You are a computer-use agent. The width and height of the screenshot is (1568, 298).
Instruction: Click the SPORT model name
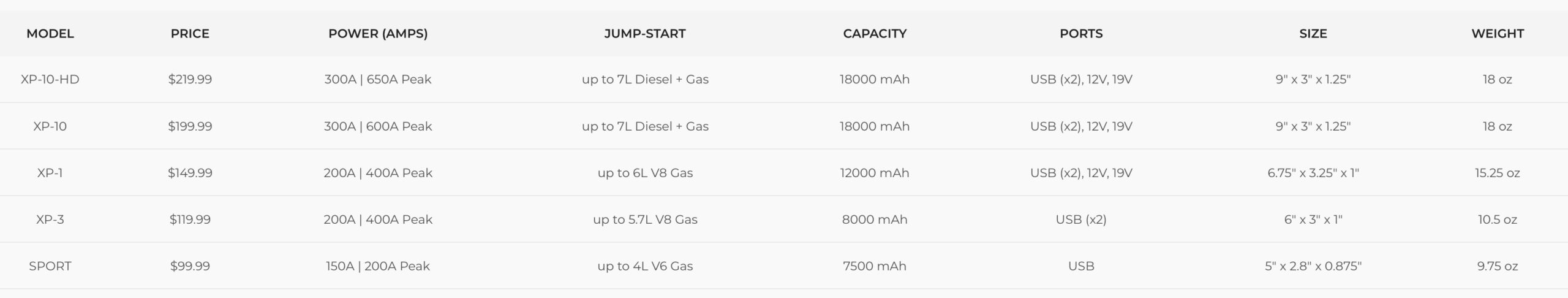pos(50,266)
